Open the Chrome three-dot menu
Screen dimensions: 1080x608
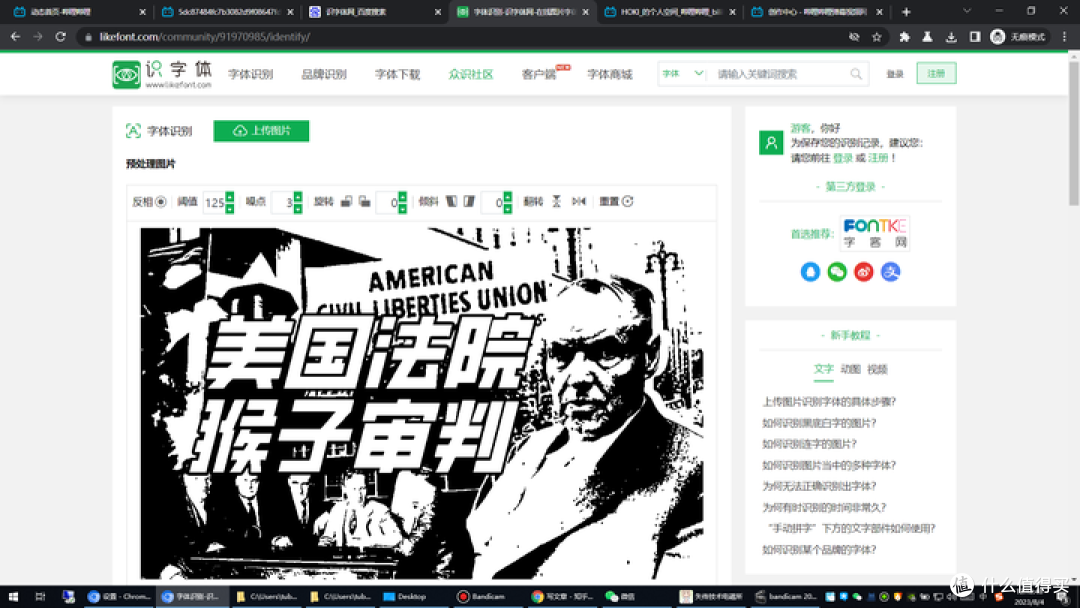pyautogui.click(x=1065, y=36)
